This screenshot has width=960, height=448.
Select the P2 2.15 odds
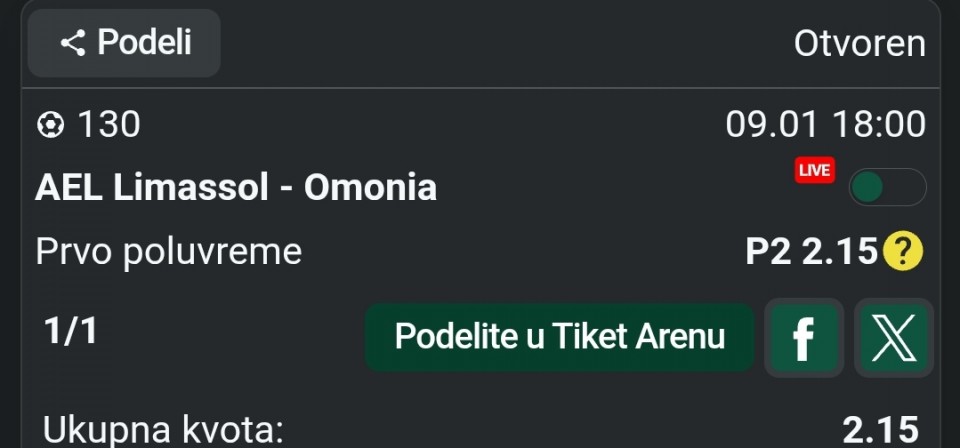point(811,252)
